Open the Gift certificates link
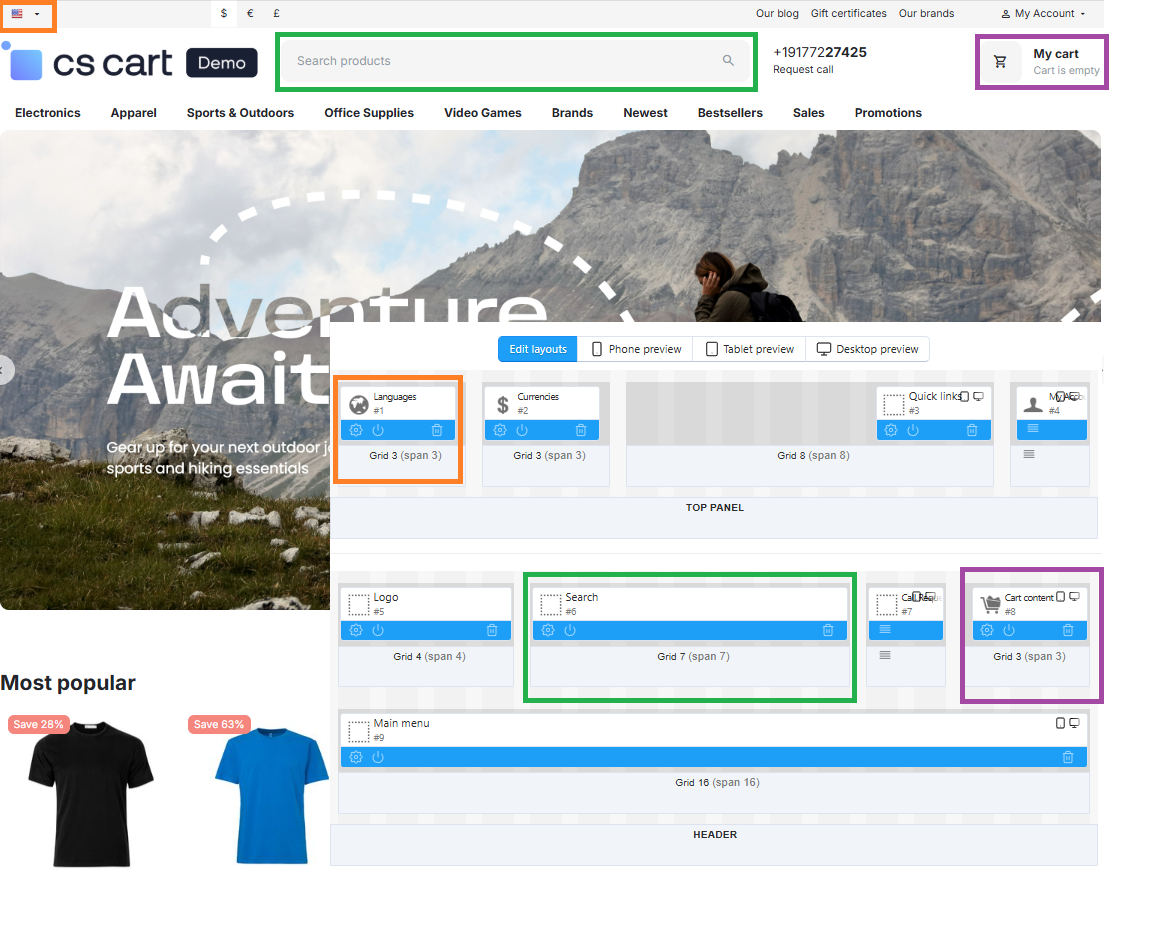This screenshot has height=945, width=1158. [x=849, y=13]
